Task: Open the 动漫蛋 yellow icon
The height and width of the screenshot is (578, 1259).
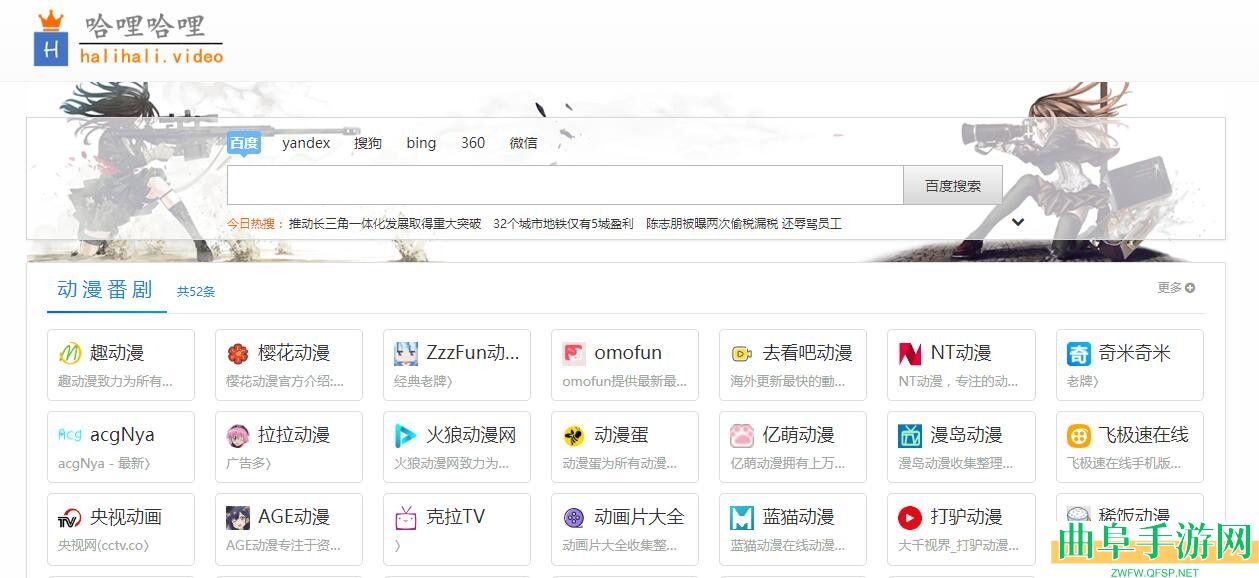Action: click(x=574, y=435)
